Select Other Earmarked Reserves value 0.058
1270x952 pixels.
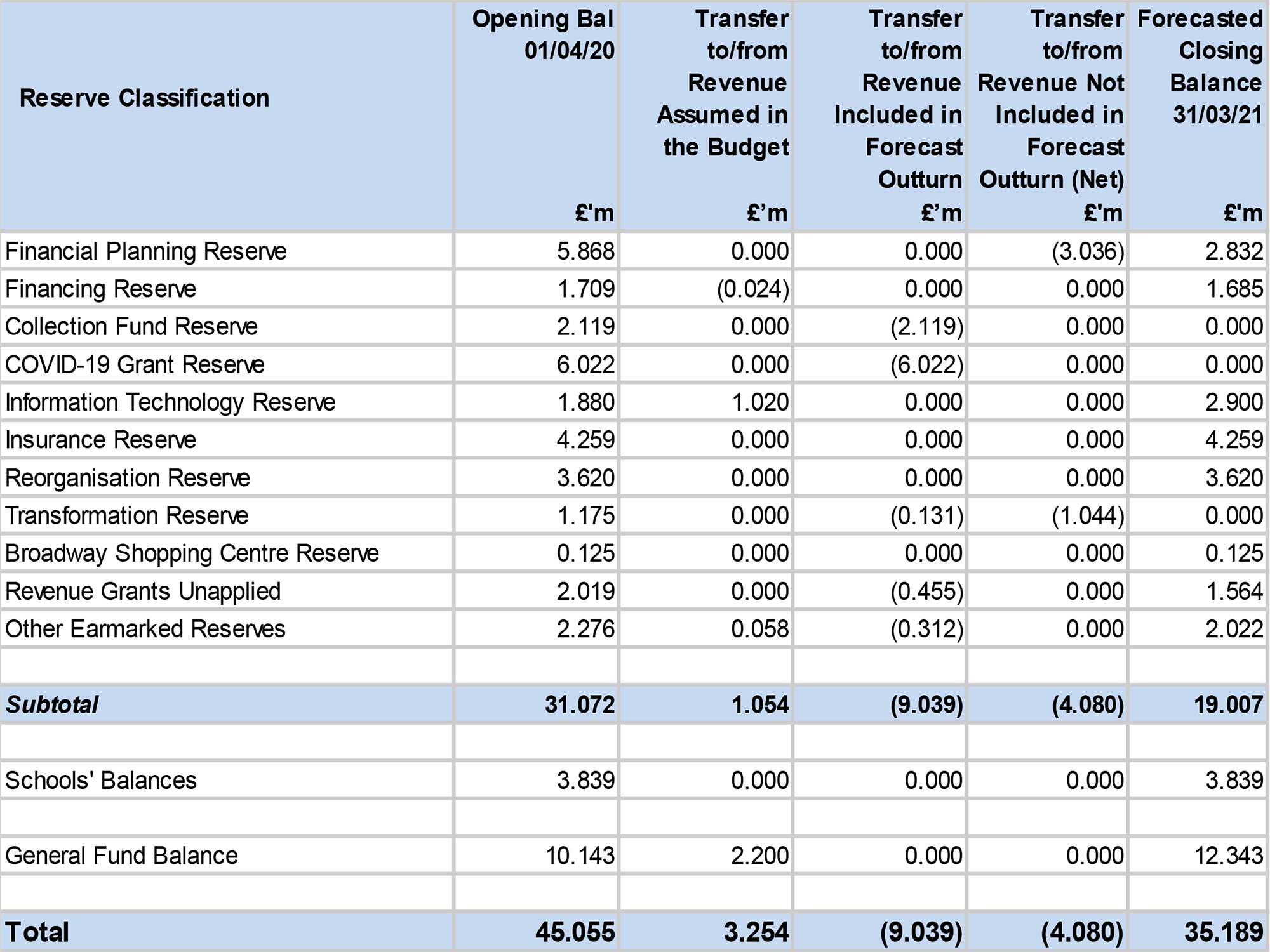(759, 629)
